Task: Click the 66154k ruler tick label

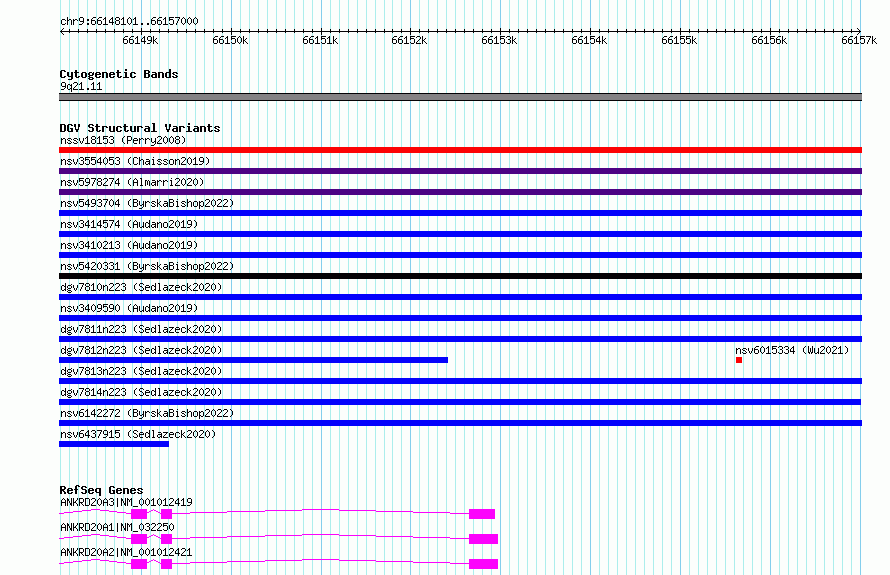Action: [589, 40]
